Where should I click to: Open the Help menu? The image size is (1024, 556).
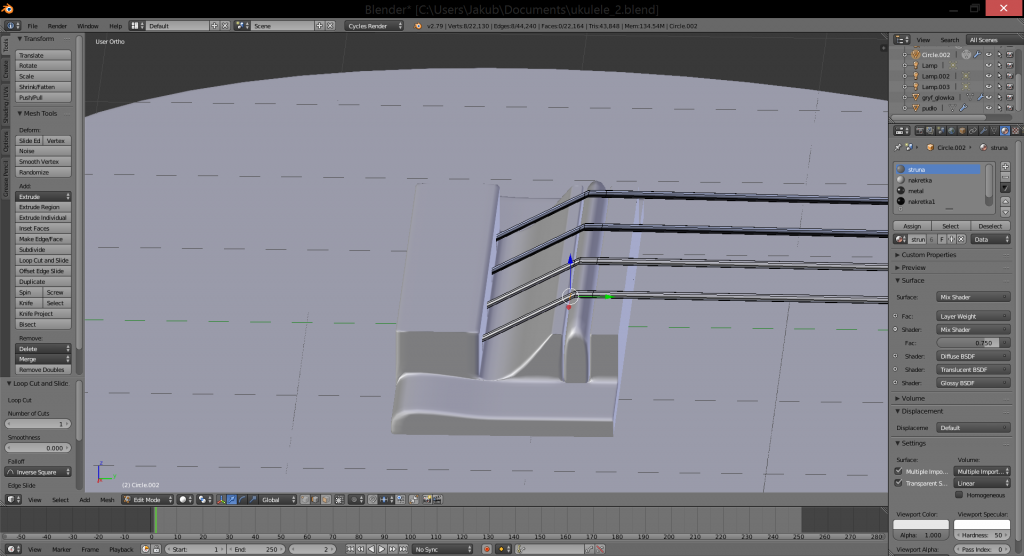tap(115, 26)
